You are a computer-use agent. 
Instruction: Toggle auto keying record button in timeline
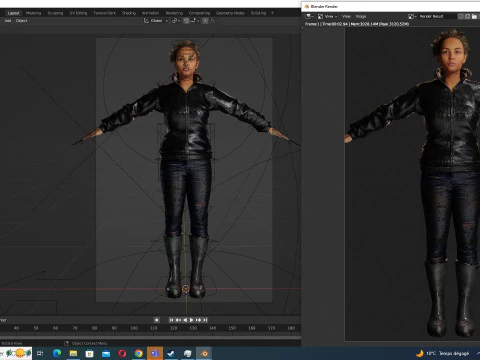156,320
